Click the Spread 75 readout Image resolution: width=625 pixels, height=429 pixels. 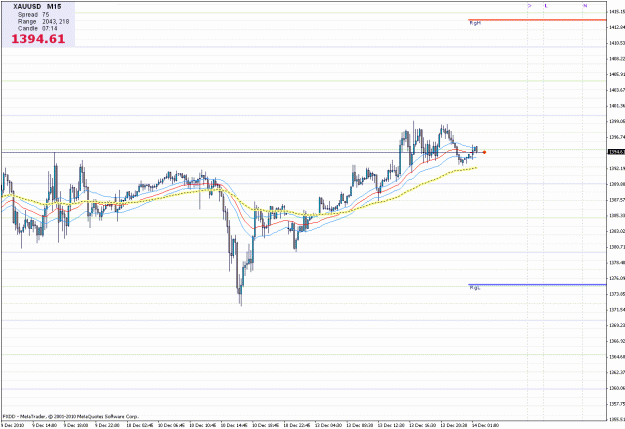33,14
